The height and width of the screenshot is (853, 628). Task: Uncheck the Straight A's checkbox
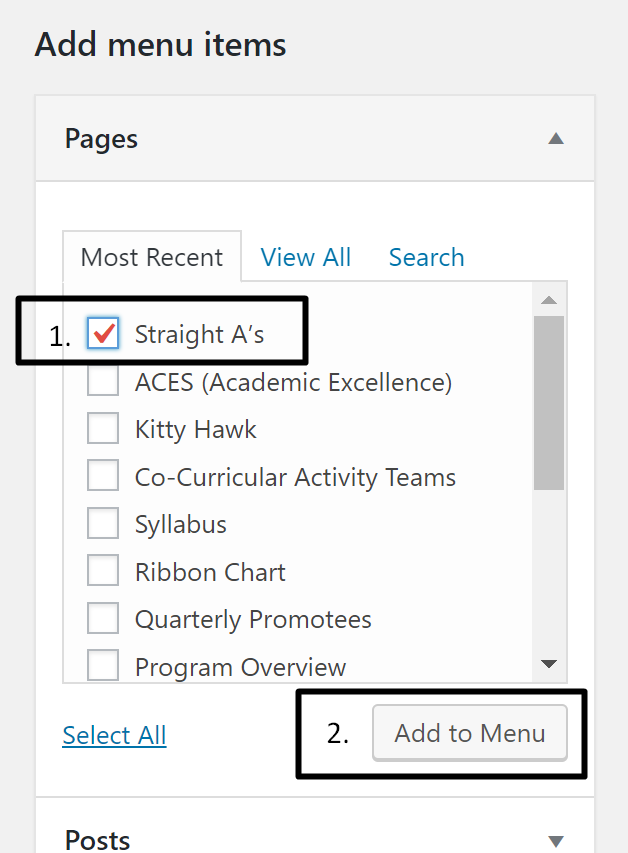click(x=103, y=334)
